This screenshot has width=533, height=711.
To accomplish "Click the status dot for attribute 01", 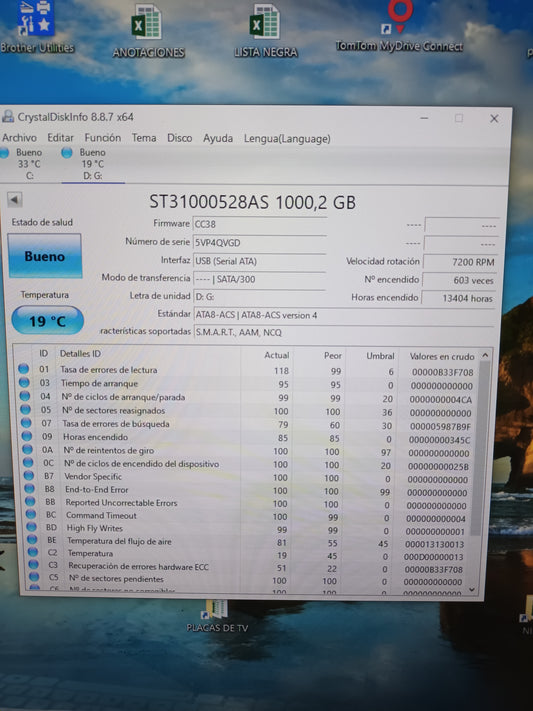I will pyautogui.click(x=24, y=369).
